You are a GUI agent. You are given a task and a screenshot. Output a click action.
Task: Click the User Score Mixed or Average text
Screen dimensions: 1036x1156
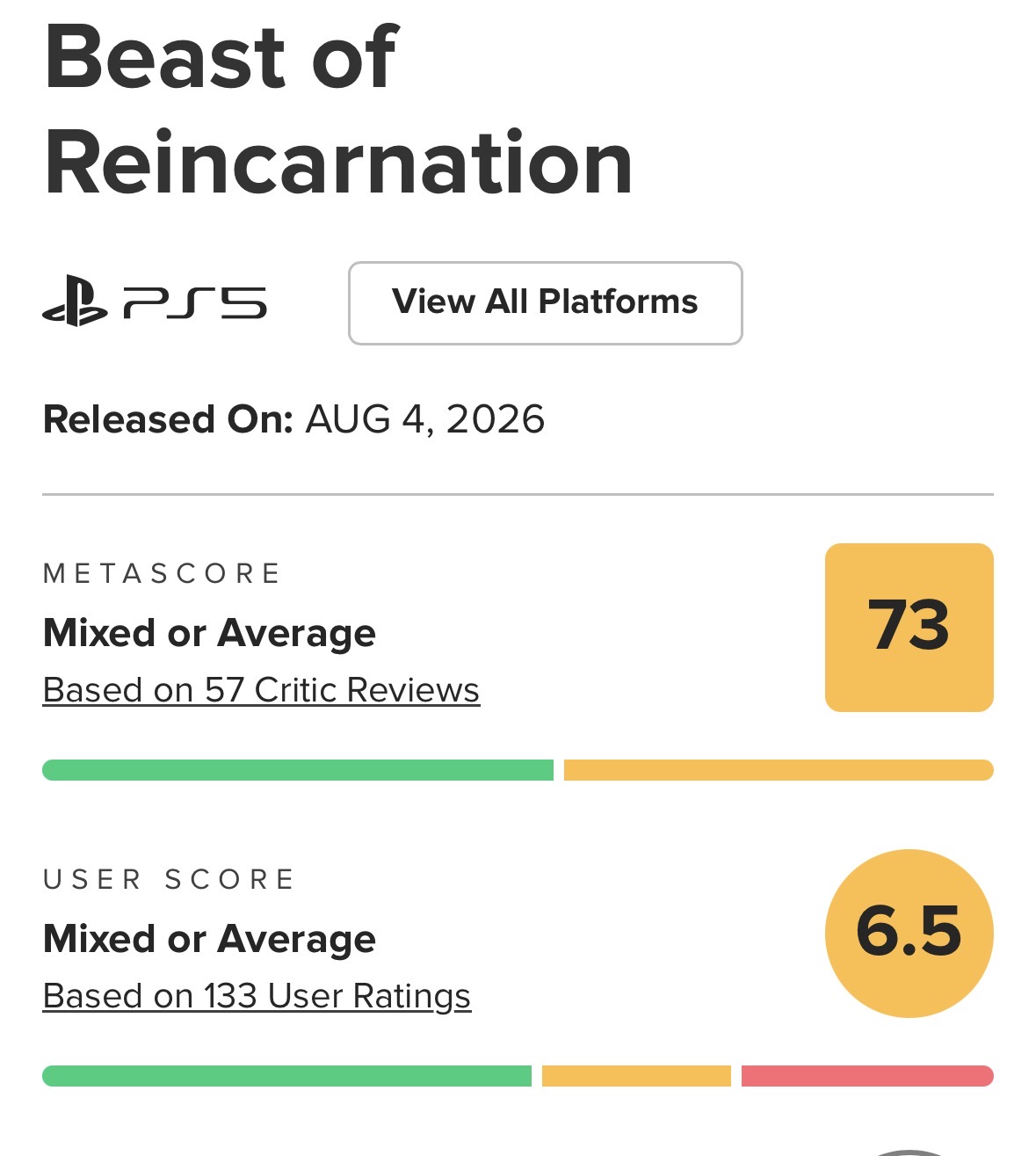click(x=209, y=939)
